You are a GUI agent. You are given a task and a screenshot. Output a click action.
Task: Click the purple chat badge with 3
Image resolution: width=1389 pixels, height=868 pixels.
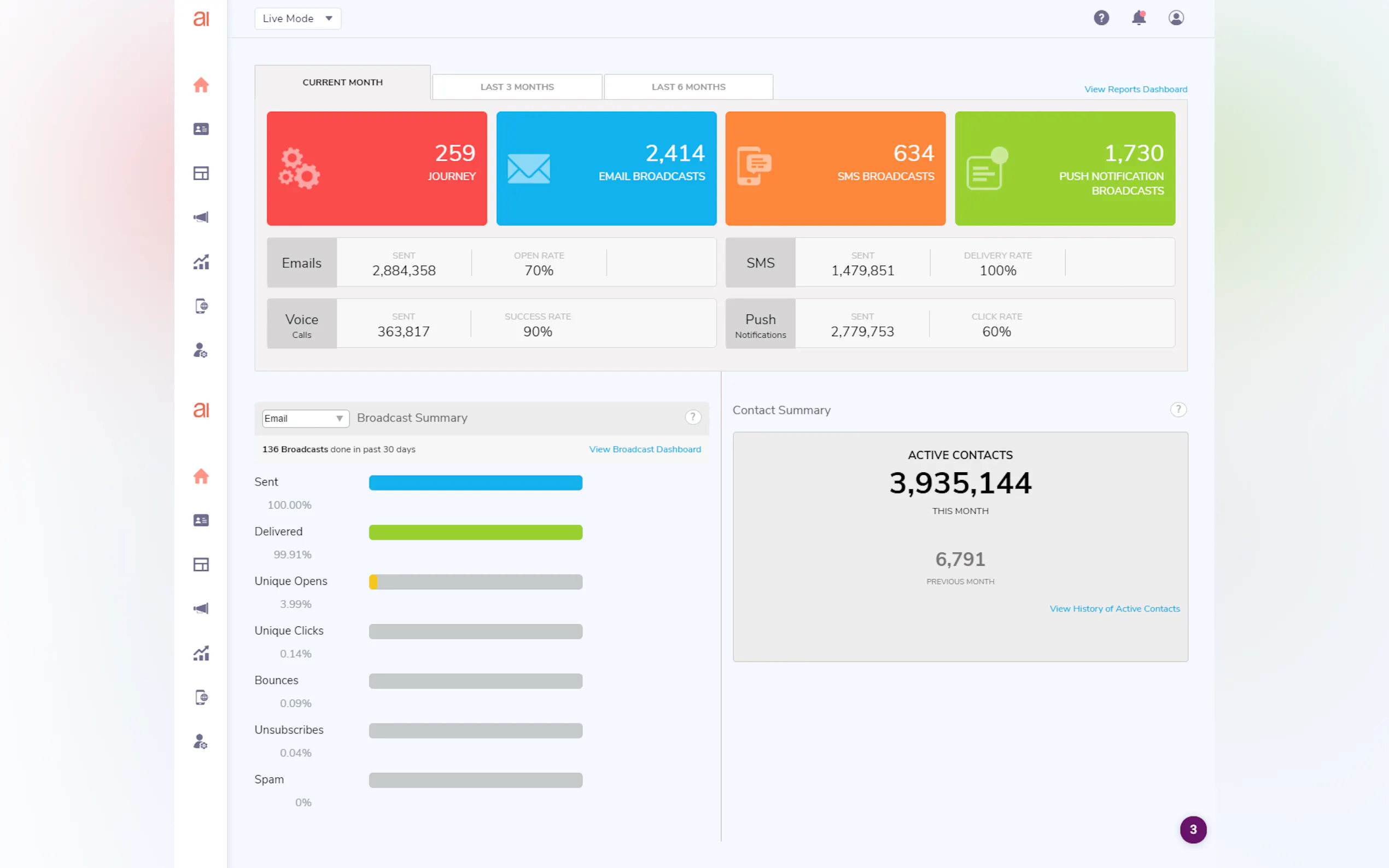[1193, 829]
